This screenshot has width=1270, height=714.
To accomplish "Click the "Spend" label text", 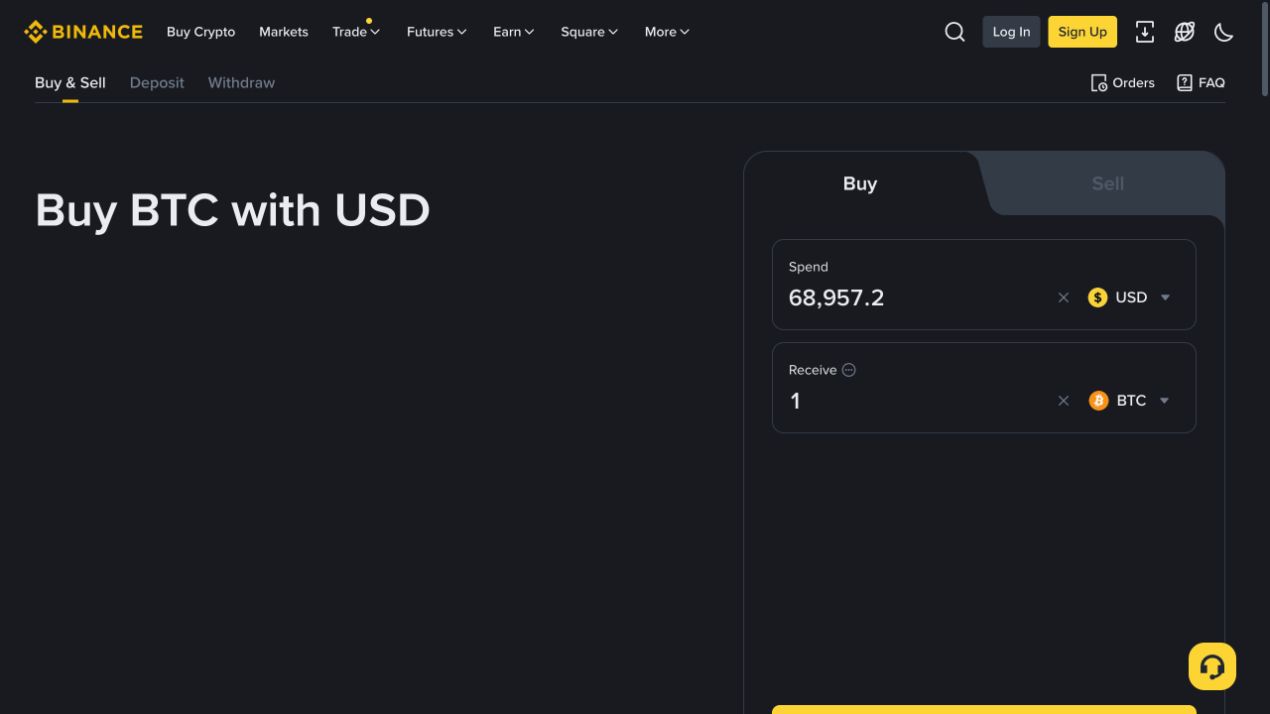I will click(x=808, y=267).
